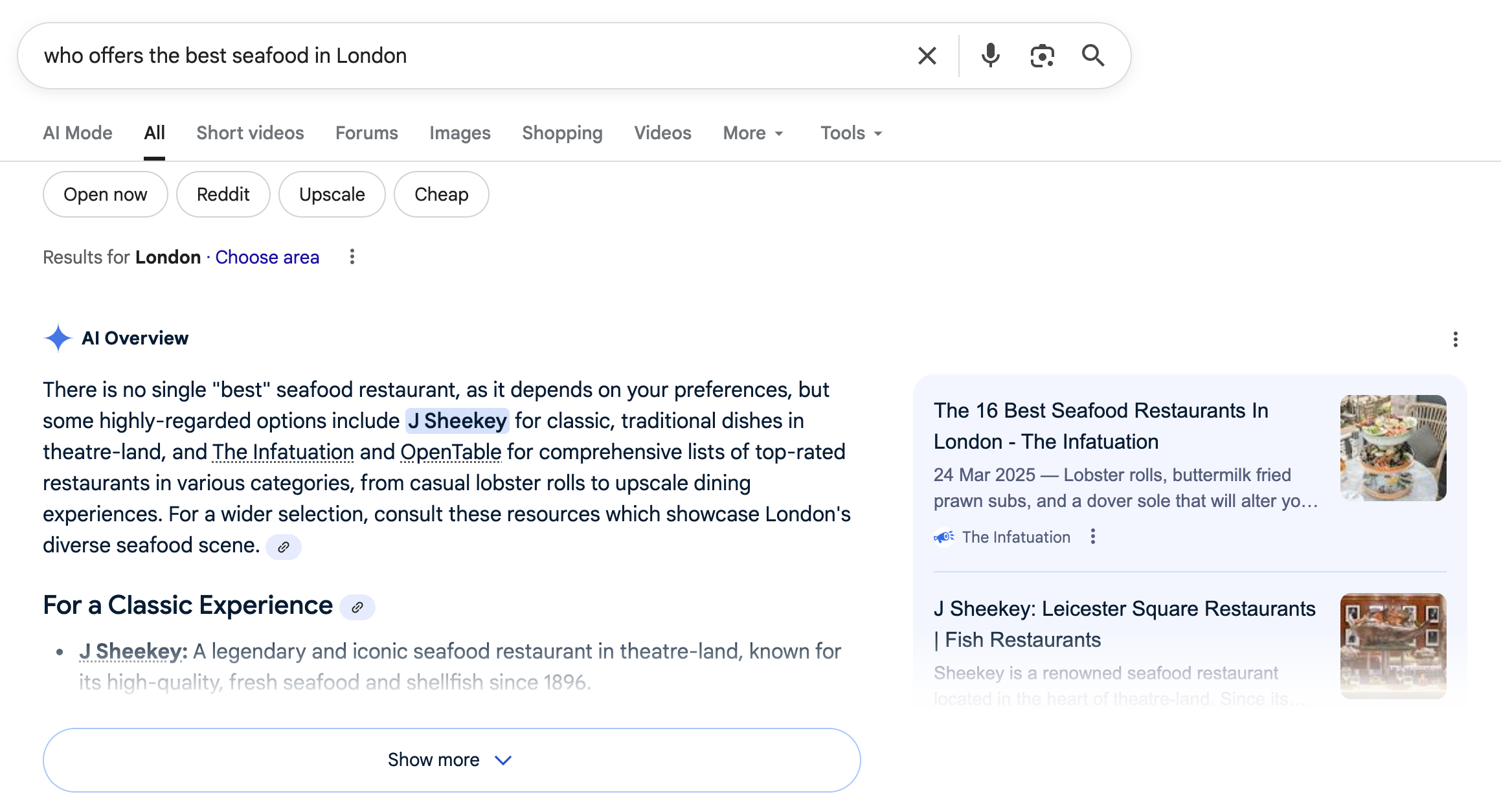Click the Choose area link
The width and height of the screenshot is (1501, 812).
267,257
